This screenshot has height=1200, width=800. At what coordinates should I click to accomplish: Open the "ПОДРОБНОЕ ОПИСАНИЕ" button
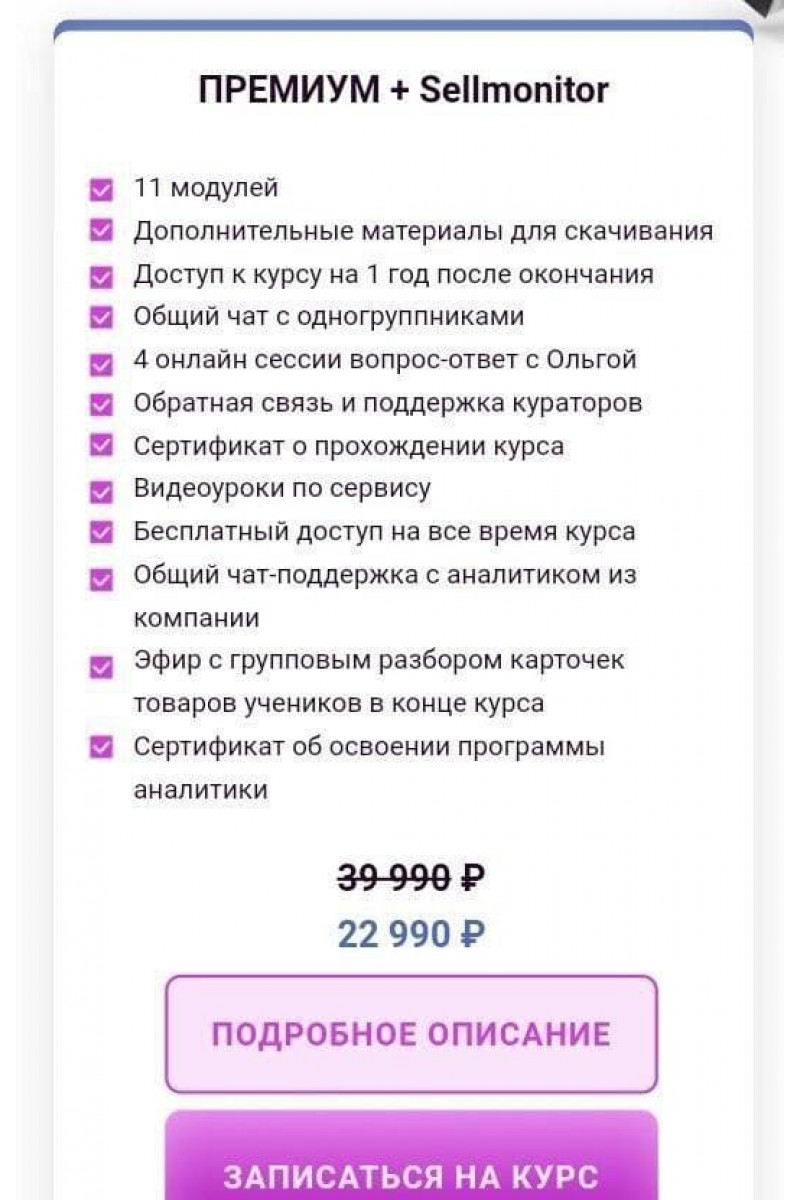click(x=411, y=1034)
